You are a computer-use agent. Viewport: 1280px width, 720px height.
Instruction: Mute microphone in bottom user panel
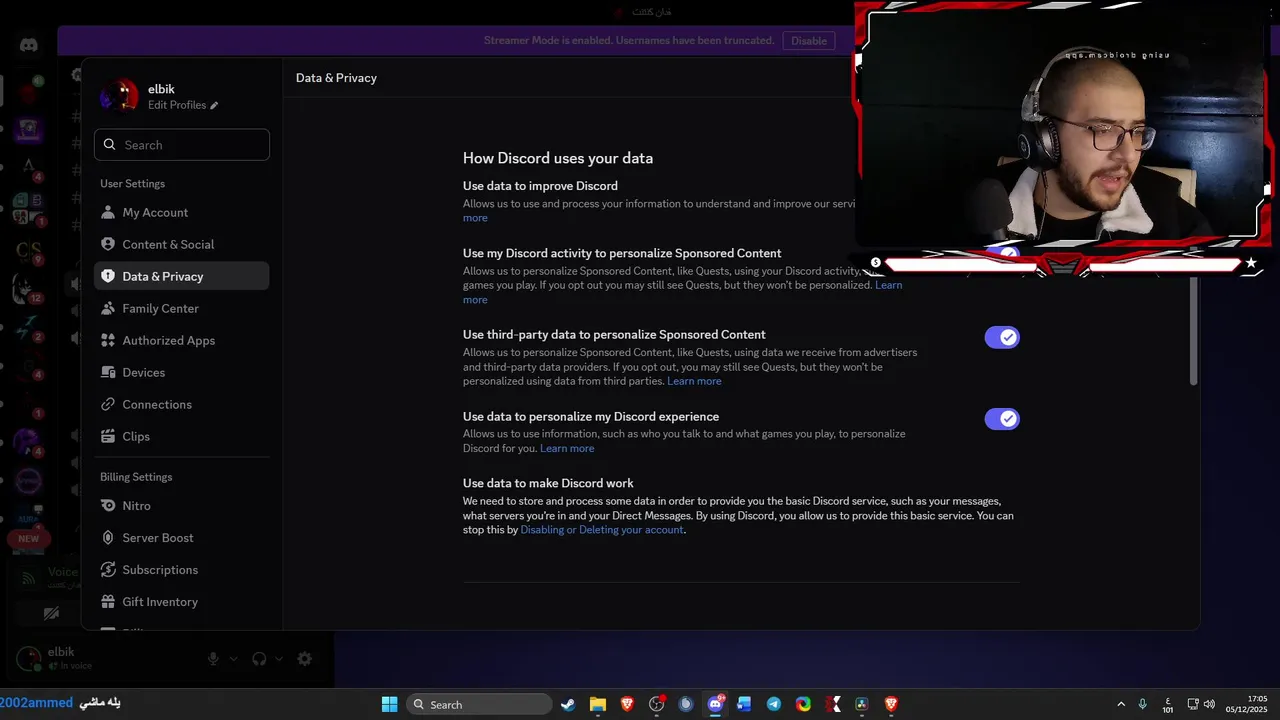213,659
